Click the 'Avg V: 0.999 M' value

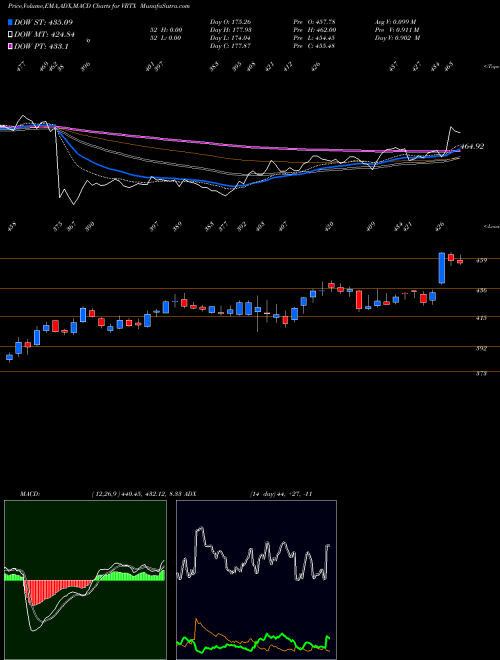tap(396, 22)
